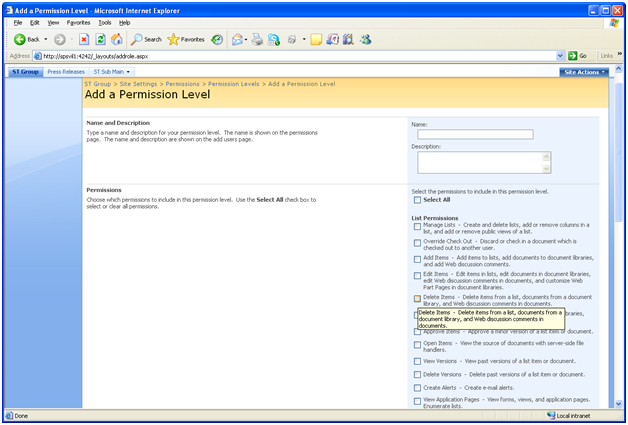The height and width of the screenshot is (425, 628).
Task: Check the Select All checkbox
Action: tap(417, 200)
